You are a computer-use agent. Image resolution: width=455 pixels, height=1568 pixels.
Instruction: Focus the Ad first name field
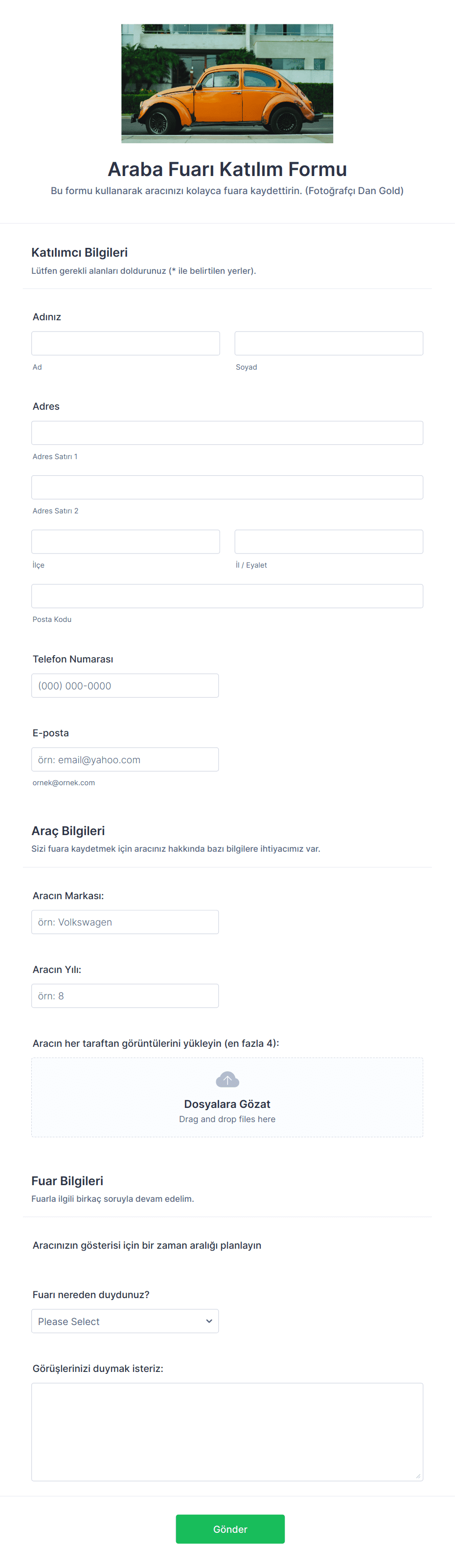point(125,343)
